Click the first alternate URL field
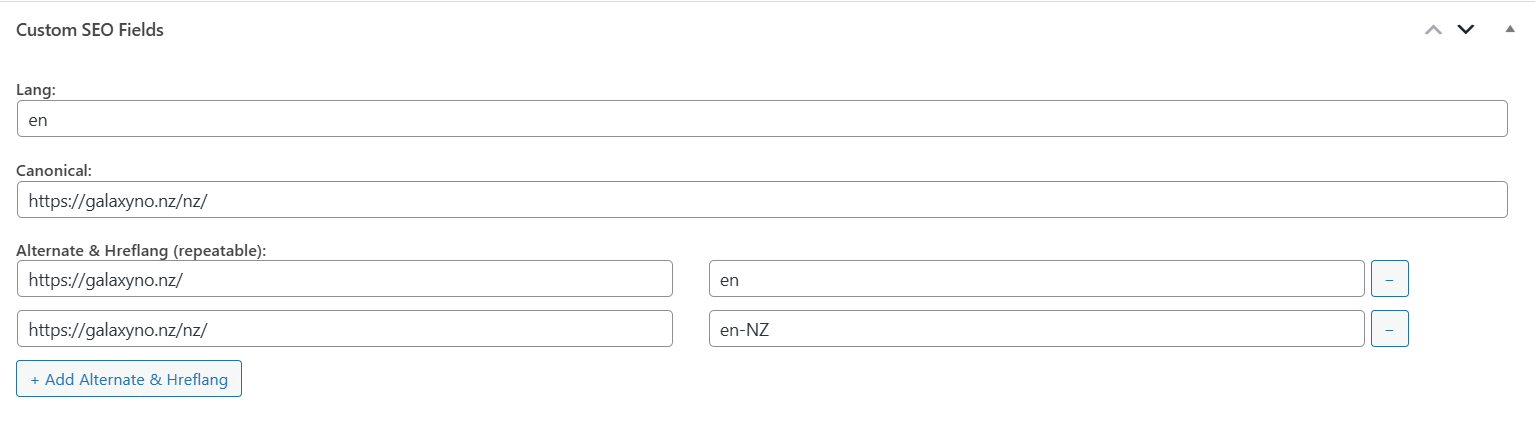1535x422 pixels. (x=345, y=279)
